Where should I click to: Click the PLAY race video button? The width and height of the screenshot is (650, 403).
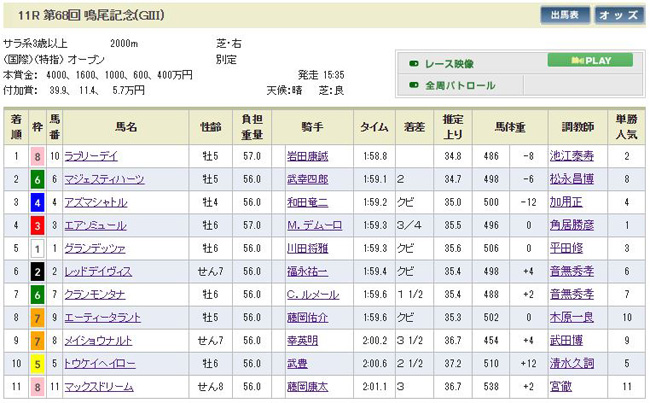(x=590, y=60)
